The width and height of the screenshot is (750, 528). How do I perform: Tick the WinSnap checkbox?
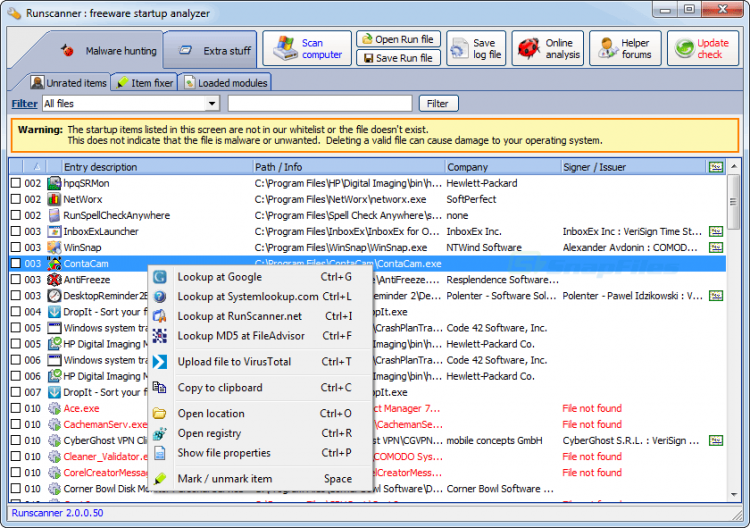(x=16, y=247)
